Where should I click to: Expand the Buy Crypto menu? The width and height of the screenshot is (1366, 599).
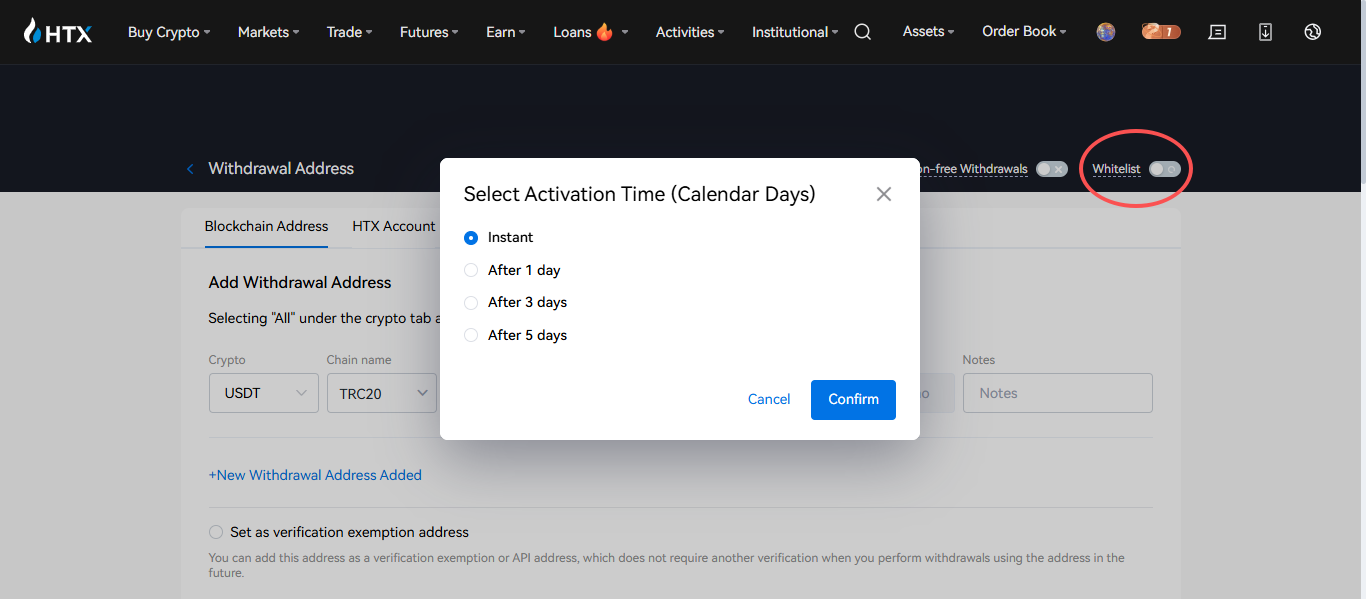[x=168, y=32]
